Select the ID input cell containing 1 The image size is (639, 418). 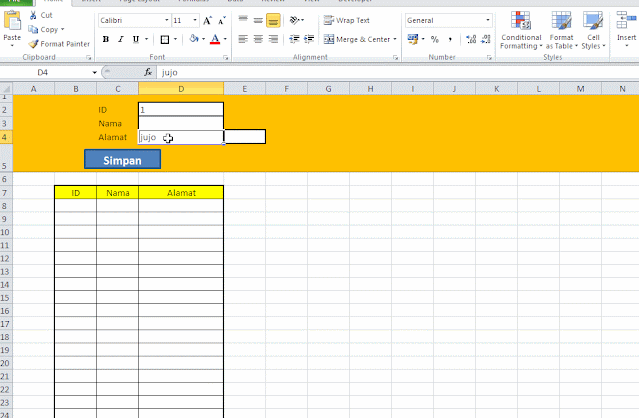[x=181, y=110]
